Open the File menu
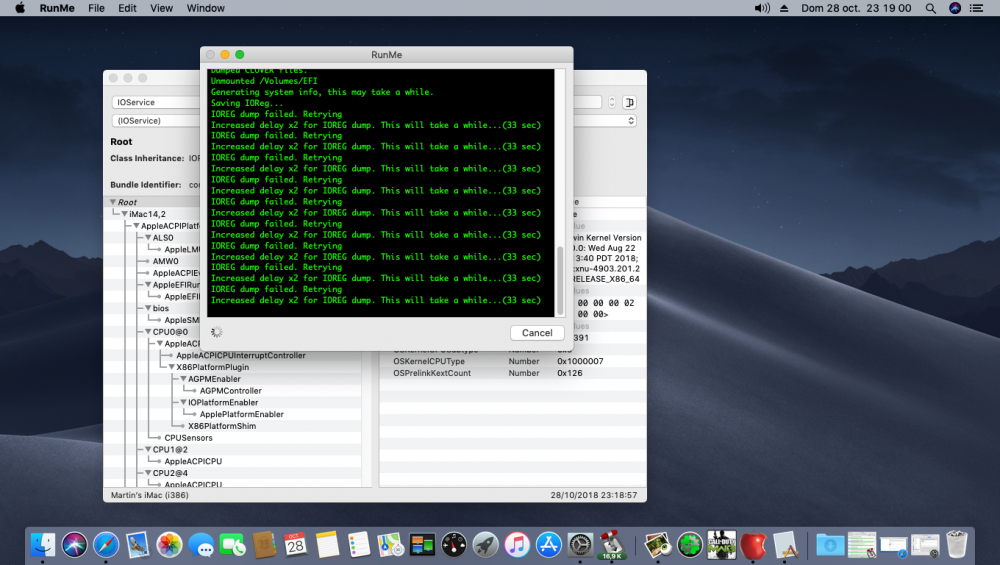1000x565 pixels. click(96, 8)
